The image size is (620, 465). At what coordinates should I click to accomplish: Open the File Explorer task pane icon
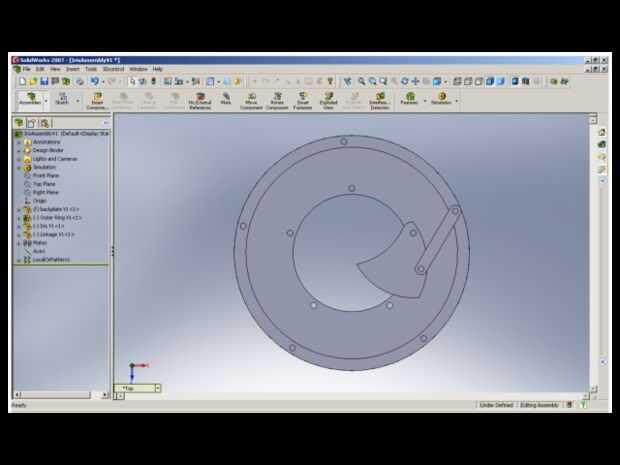[x=602, y=157]
